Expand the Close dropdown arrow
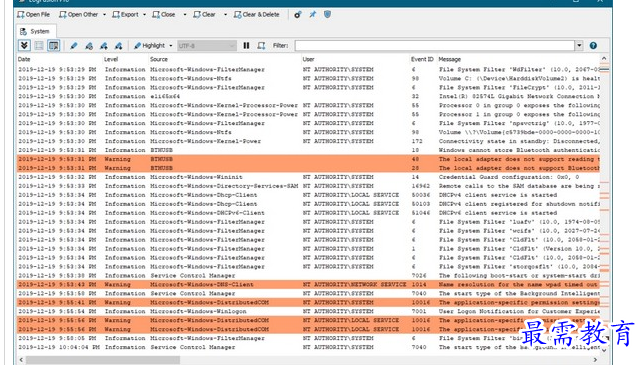This screenshot has height=365, width=643. (185, 15)
